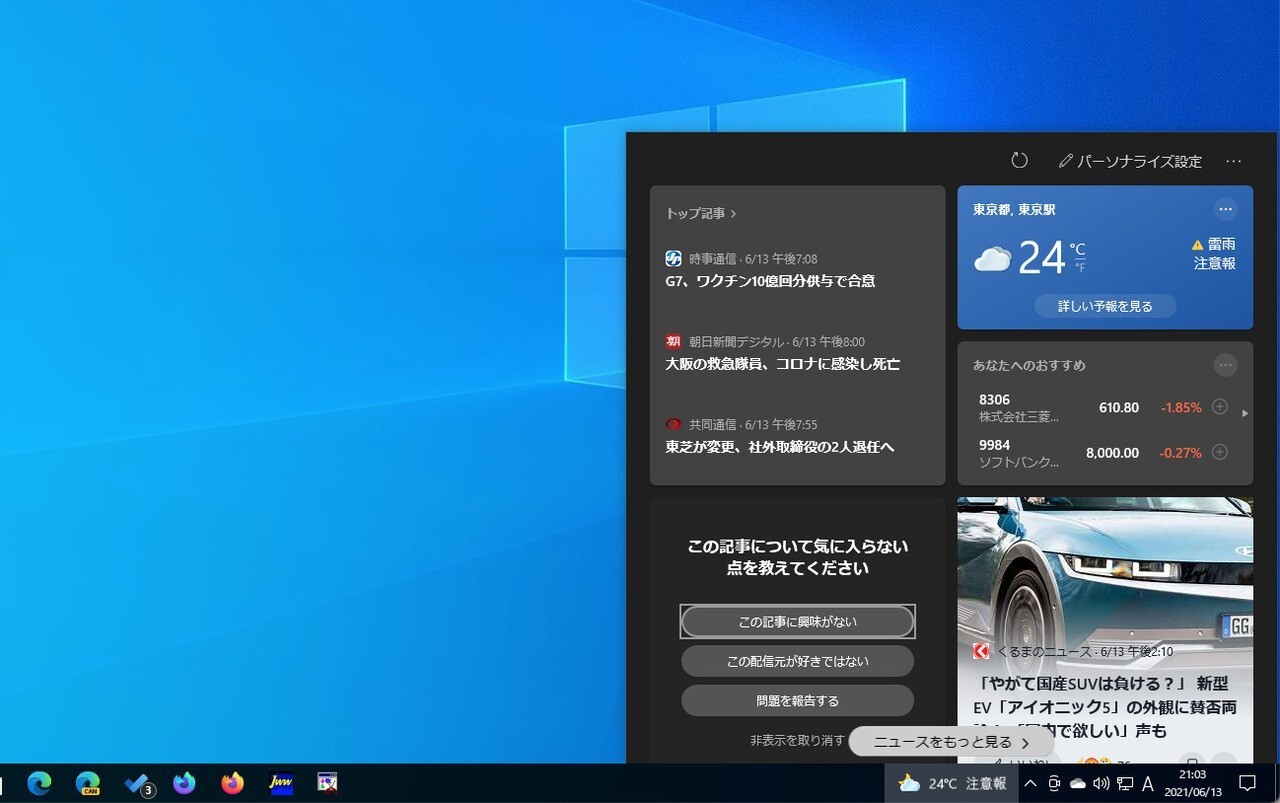
Task: Open the あなたへのおすすめ card's options menu
Action: point(1225,365)
